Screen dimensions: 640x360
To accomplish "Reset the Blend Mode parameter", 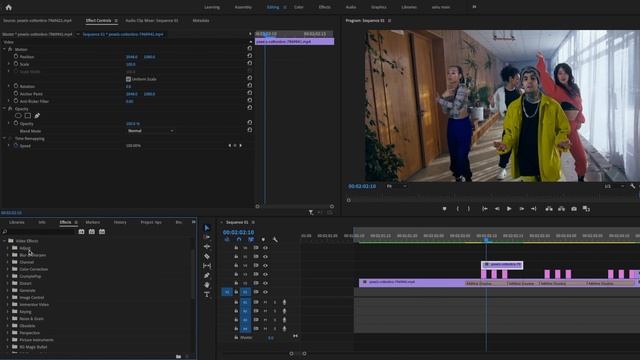I will click(x=249, y=130).
